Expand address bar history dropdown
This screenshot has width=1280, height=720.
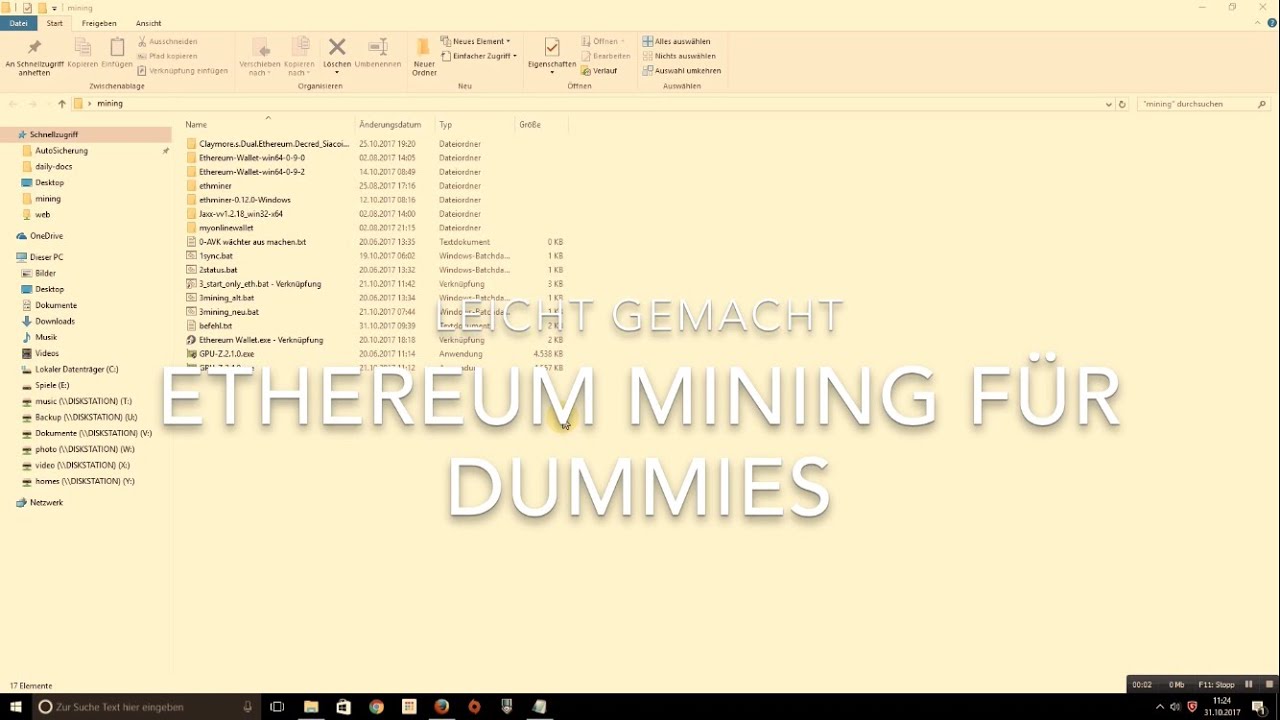click(x=1108, y=104)
